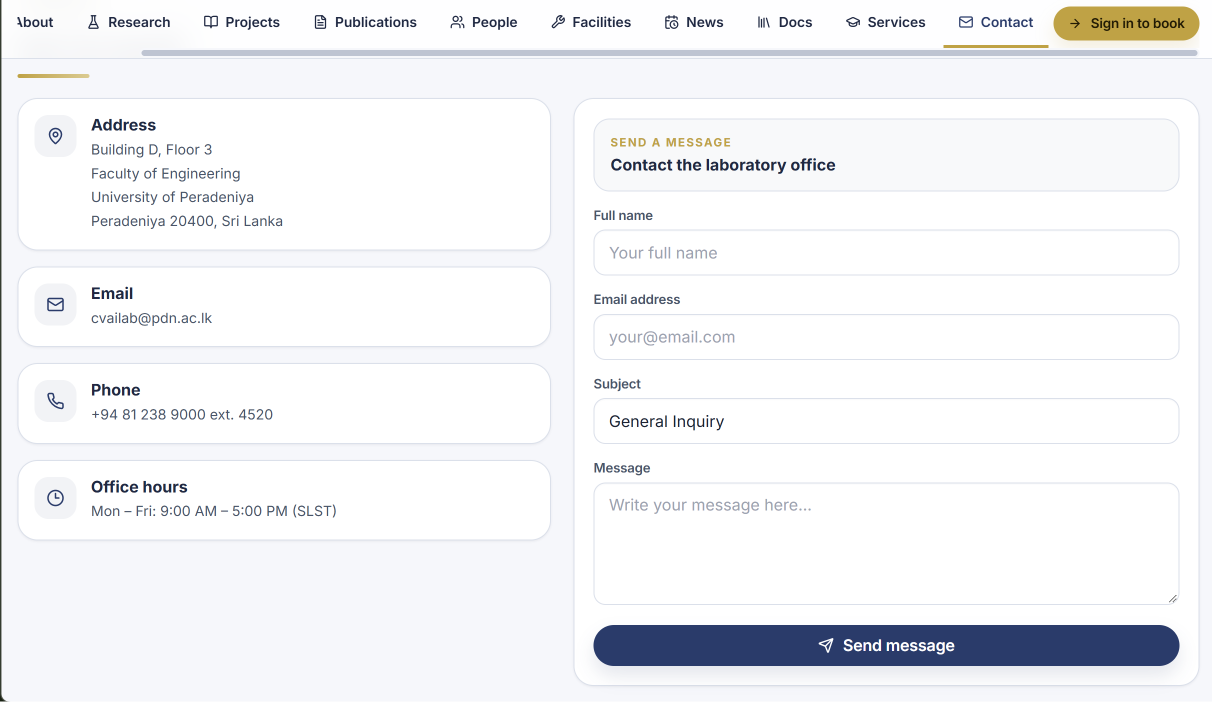Click the wrench icon beside Facilities
The width and height of the screenshot is (1212, 702).
pos(558,22)
